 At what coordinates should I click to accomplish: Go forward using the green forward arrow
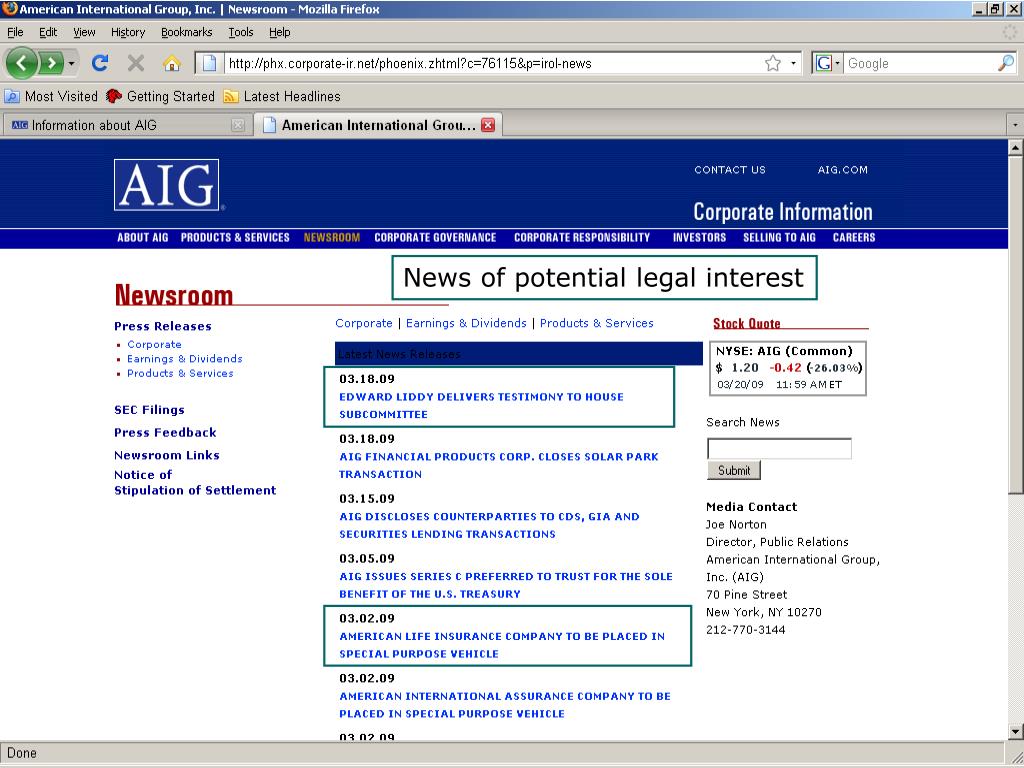(x=51, y=63)
